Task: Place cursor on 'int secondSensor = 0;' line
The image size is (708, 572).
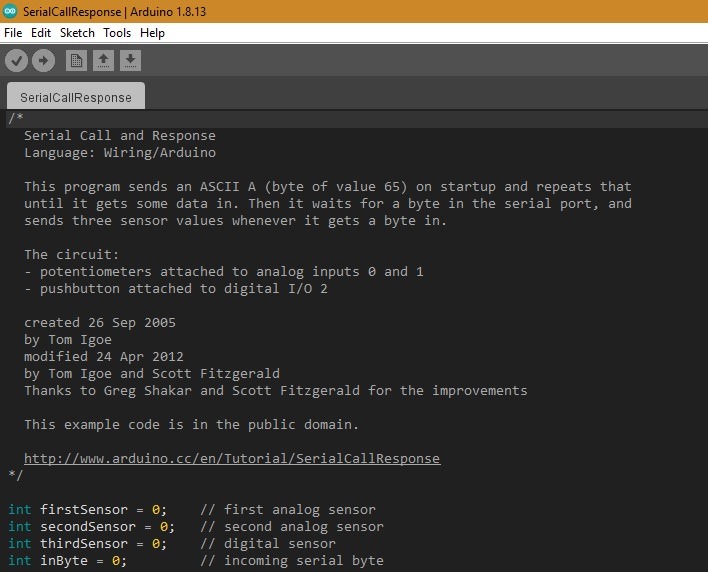Action: (x=92, y=527)
